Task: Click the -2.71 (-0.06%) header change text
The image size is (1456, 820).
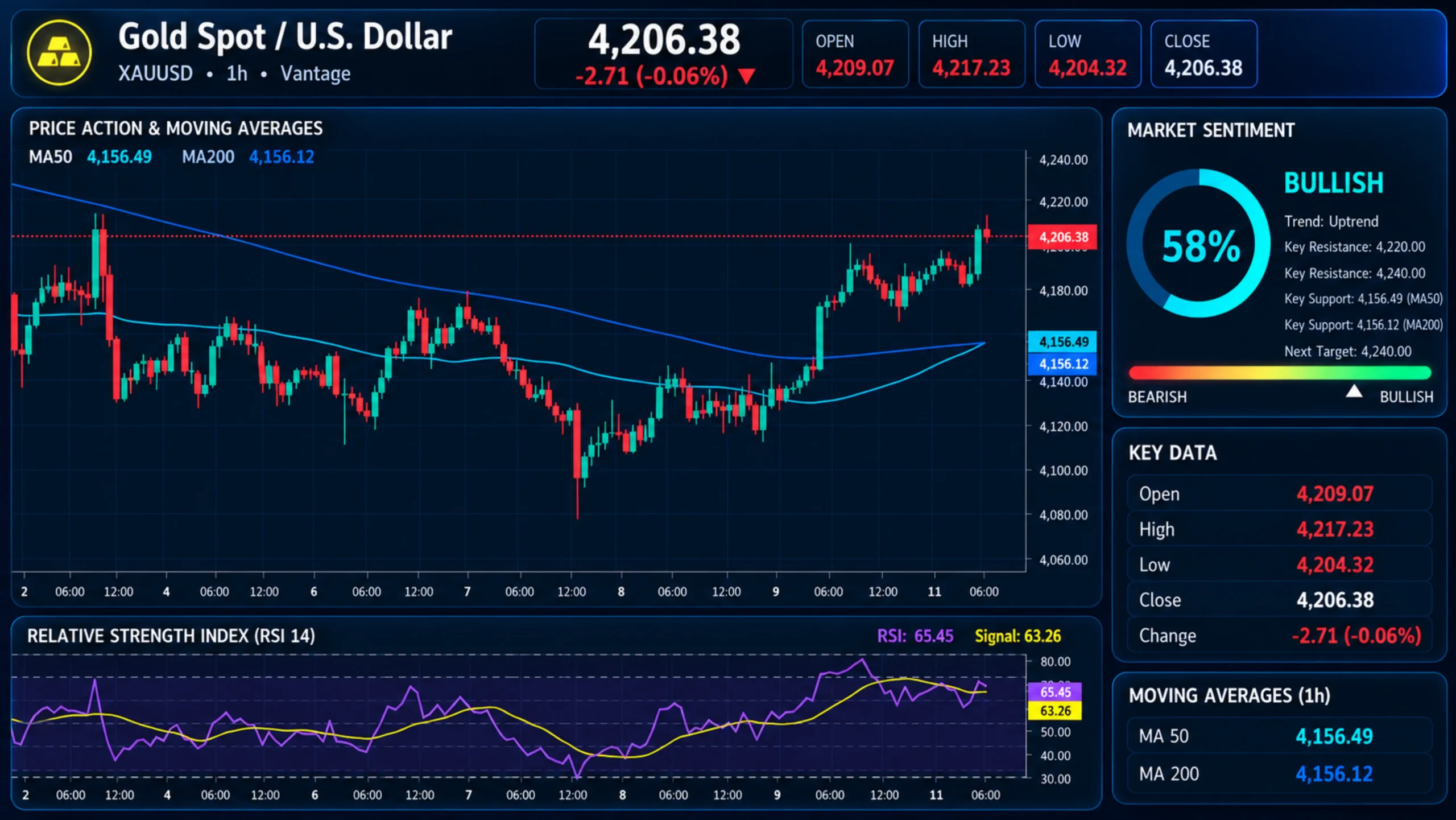Action: coord(651,76)
